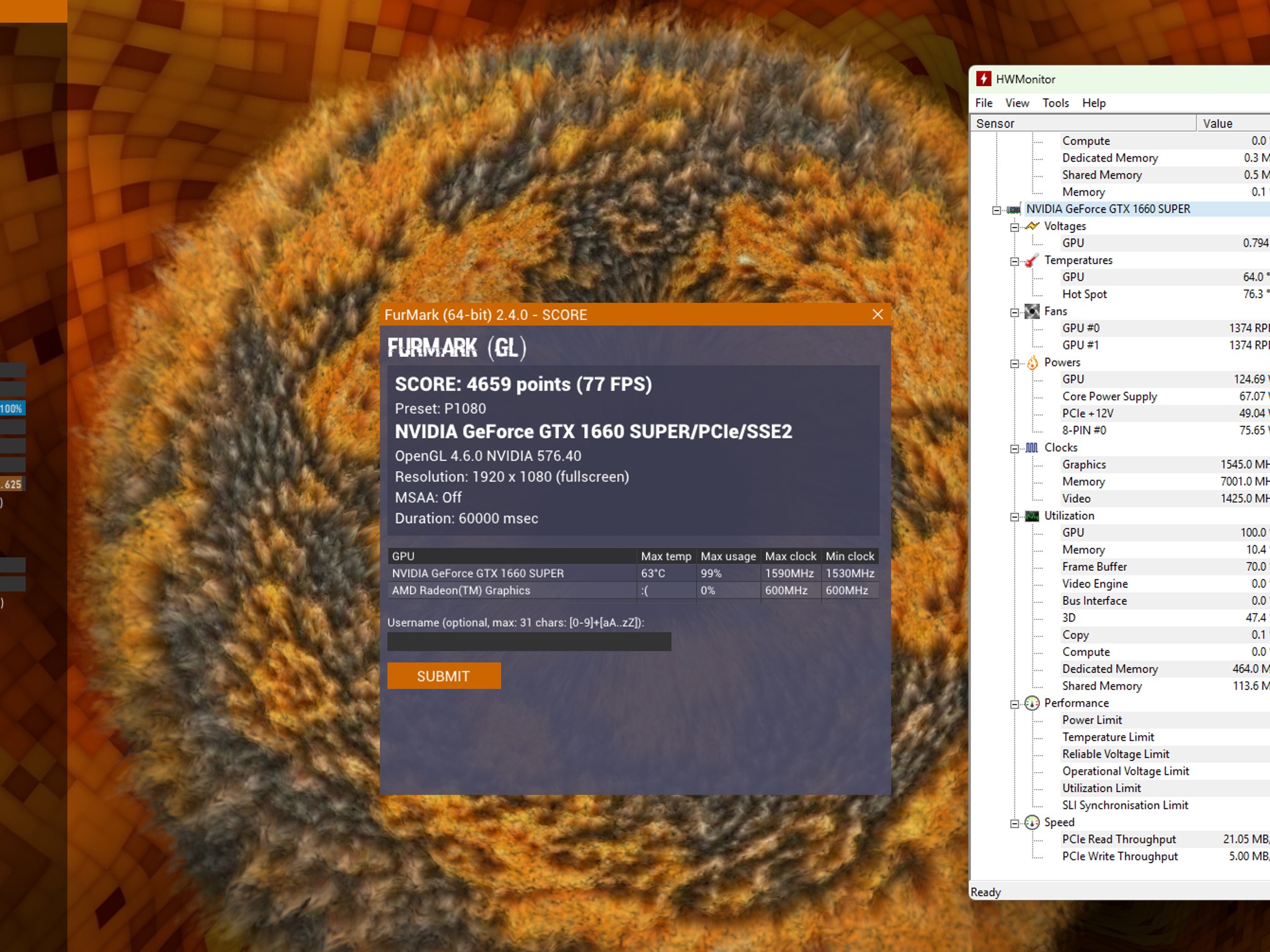
Task: Click the Utilization graph icon
Action: point(1032,516)
